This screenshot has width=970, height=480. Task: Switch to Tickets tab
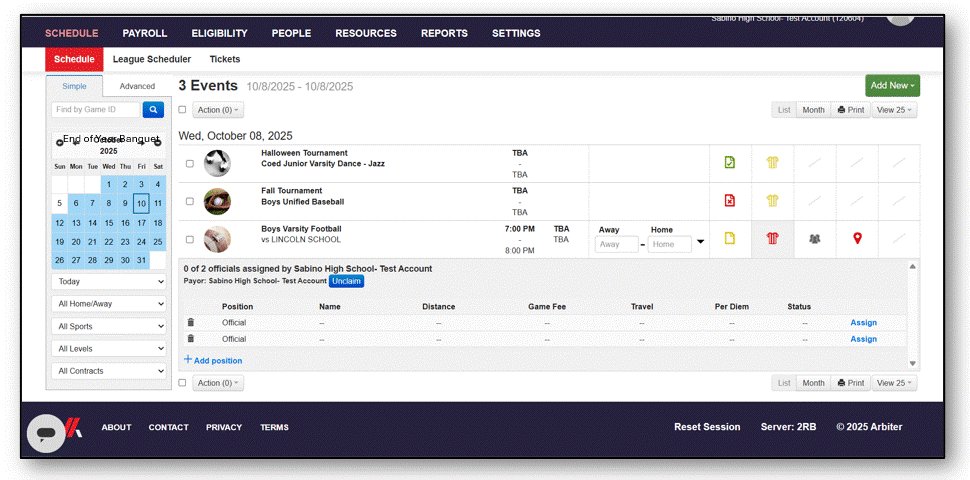(x=225, y=59)
